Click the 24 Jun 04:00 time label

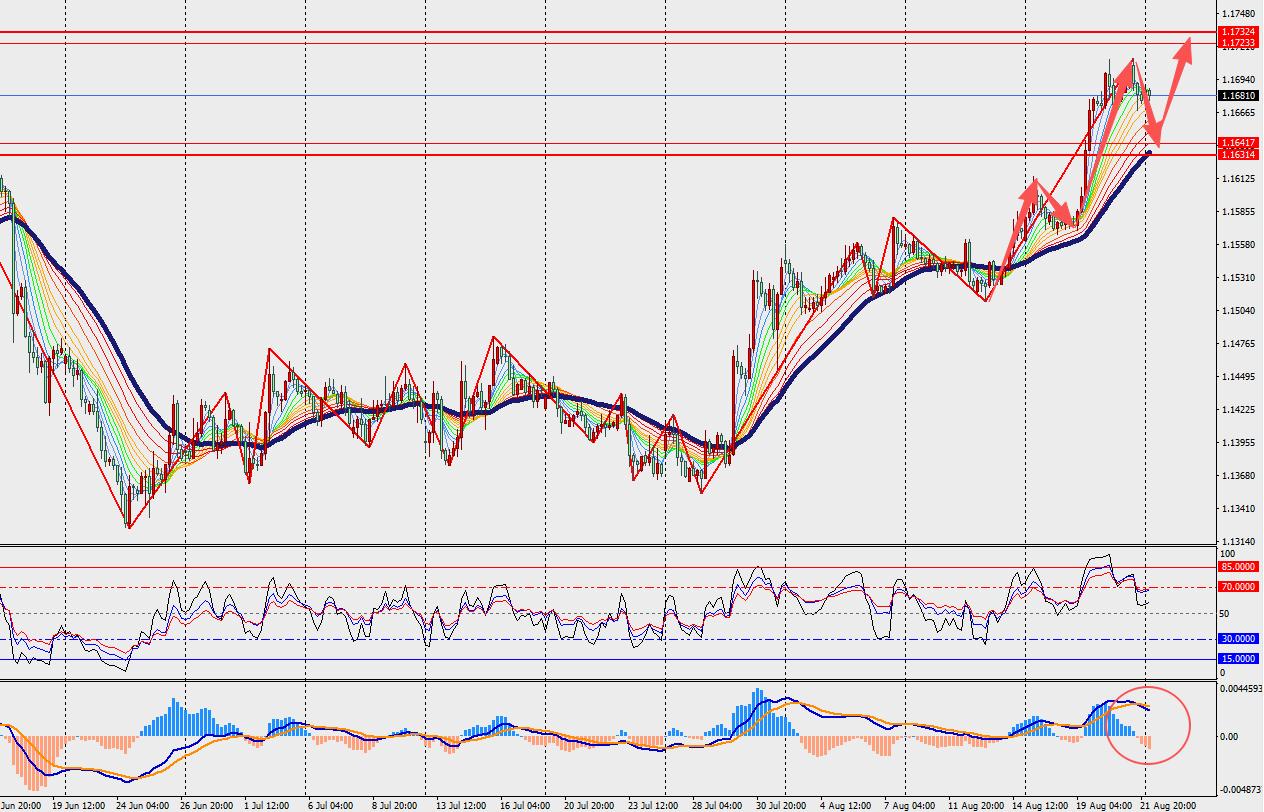click(140, 804)
